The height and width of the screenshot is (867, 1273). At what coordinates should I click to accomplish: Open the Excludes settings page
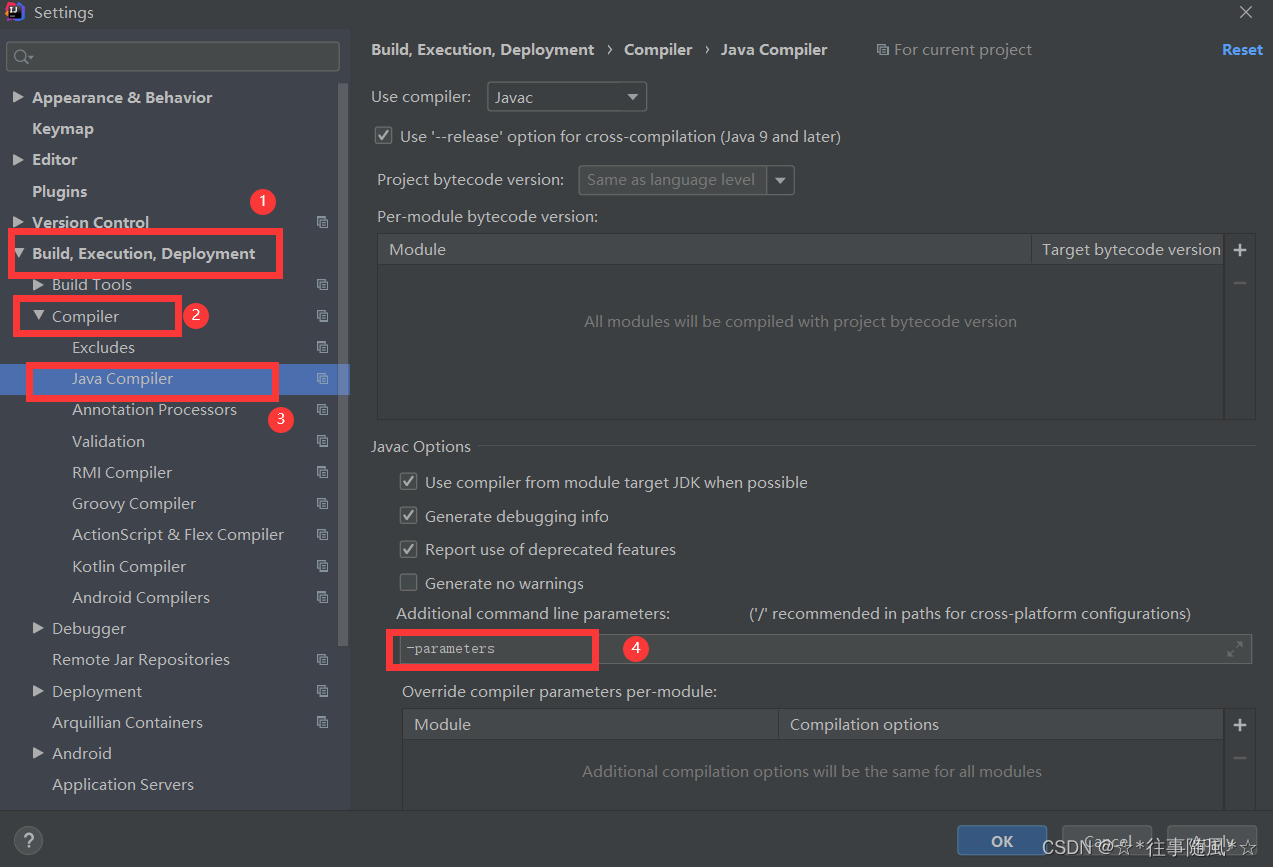pos(103,347)
